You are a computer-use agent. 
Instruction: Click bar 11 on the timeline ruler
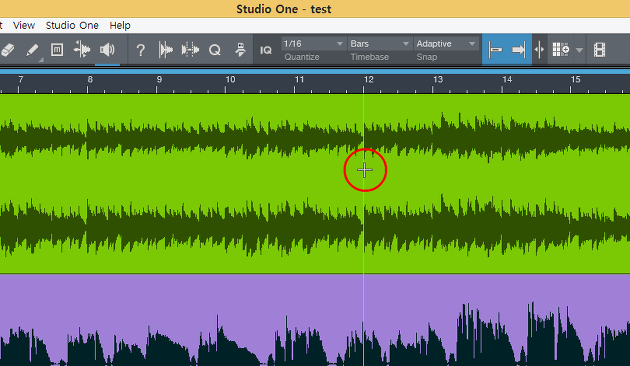coord(299,80)
